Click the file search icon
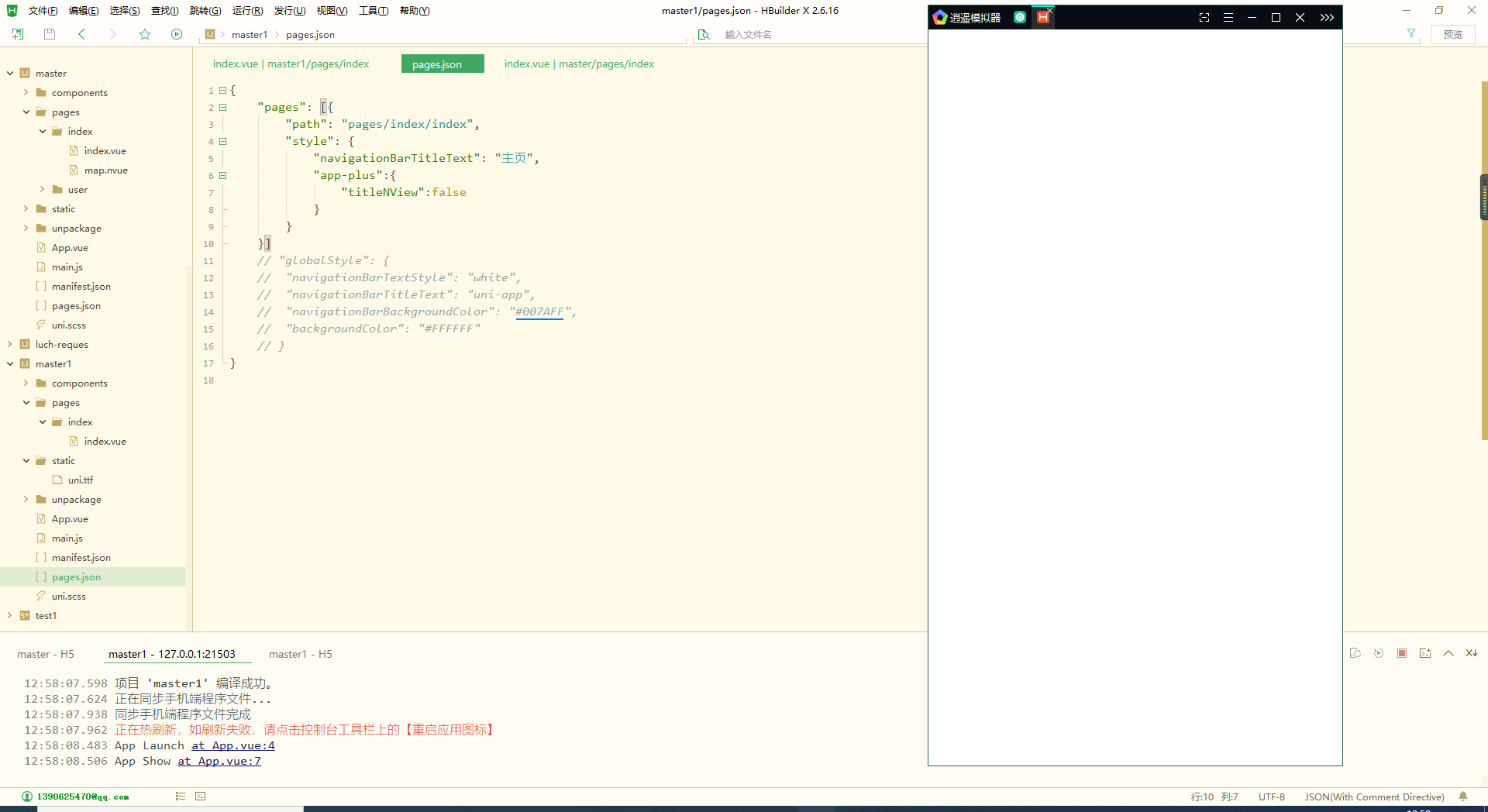 click(x=704, y=34)
